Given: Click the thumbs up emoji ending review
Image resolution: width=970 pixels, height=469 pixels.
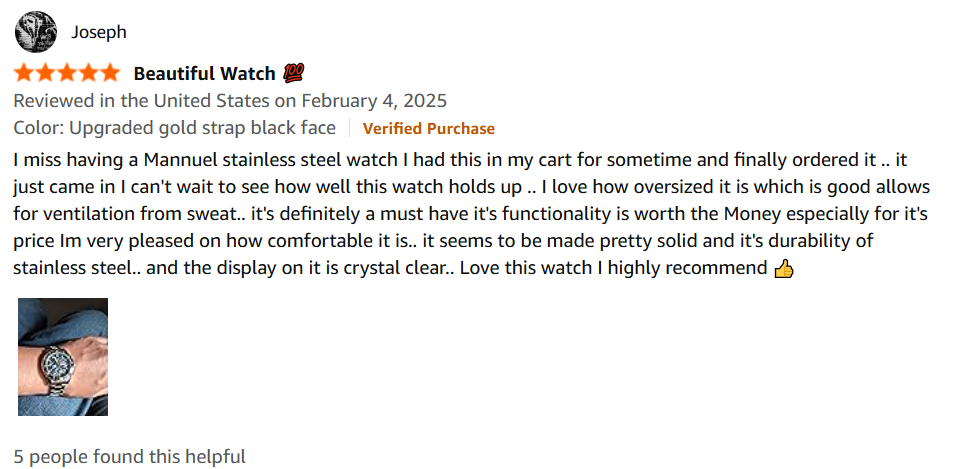Looking at the screenshot, I should pyautogui.click(x=784, y=268).
